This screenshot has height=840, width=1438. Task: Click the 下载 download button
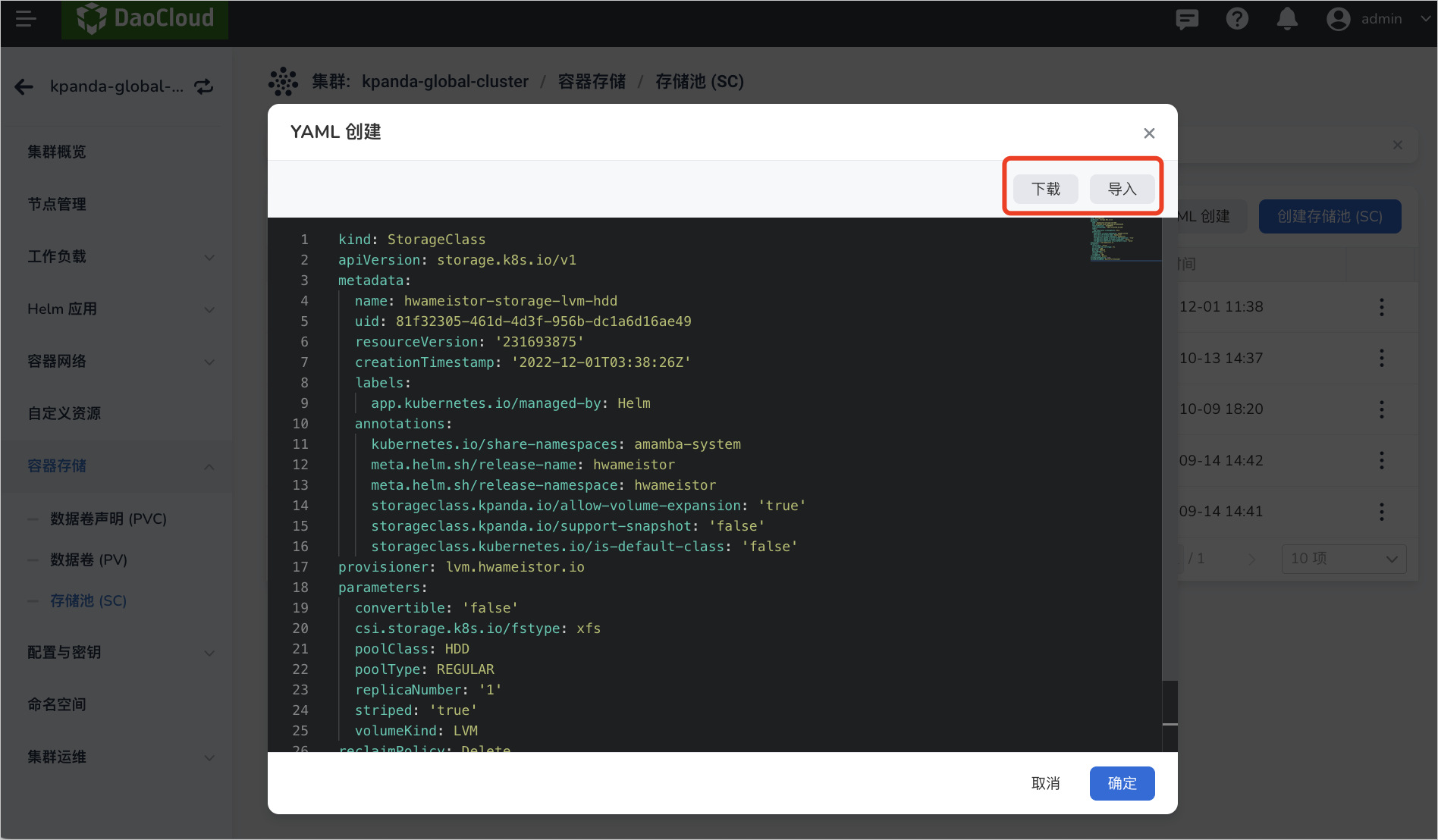point(1046,189)
